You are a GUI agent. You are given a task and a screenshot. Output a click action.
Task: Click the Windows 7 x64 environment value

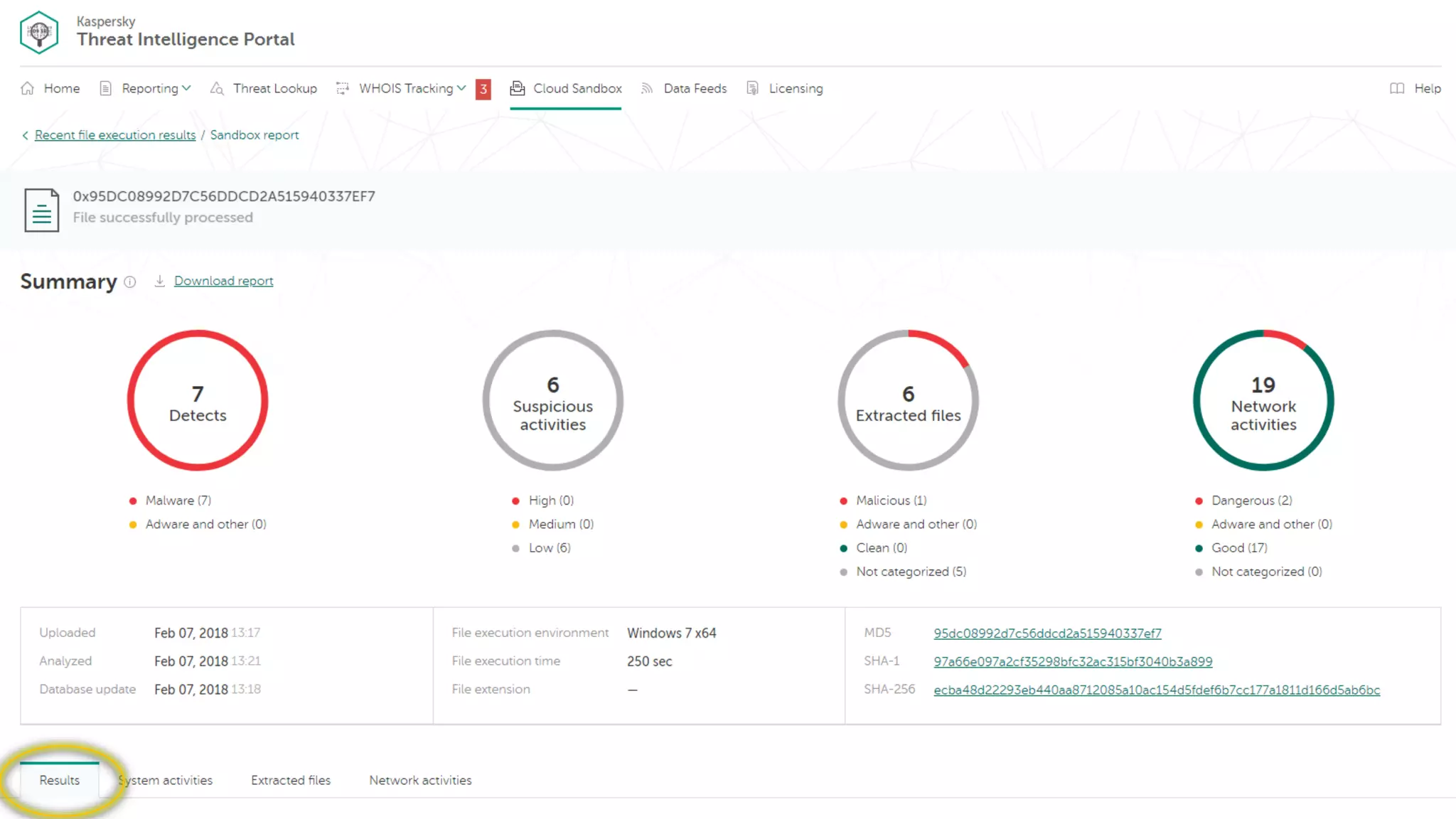click(x=672, y=633)
